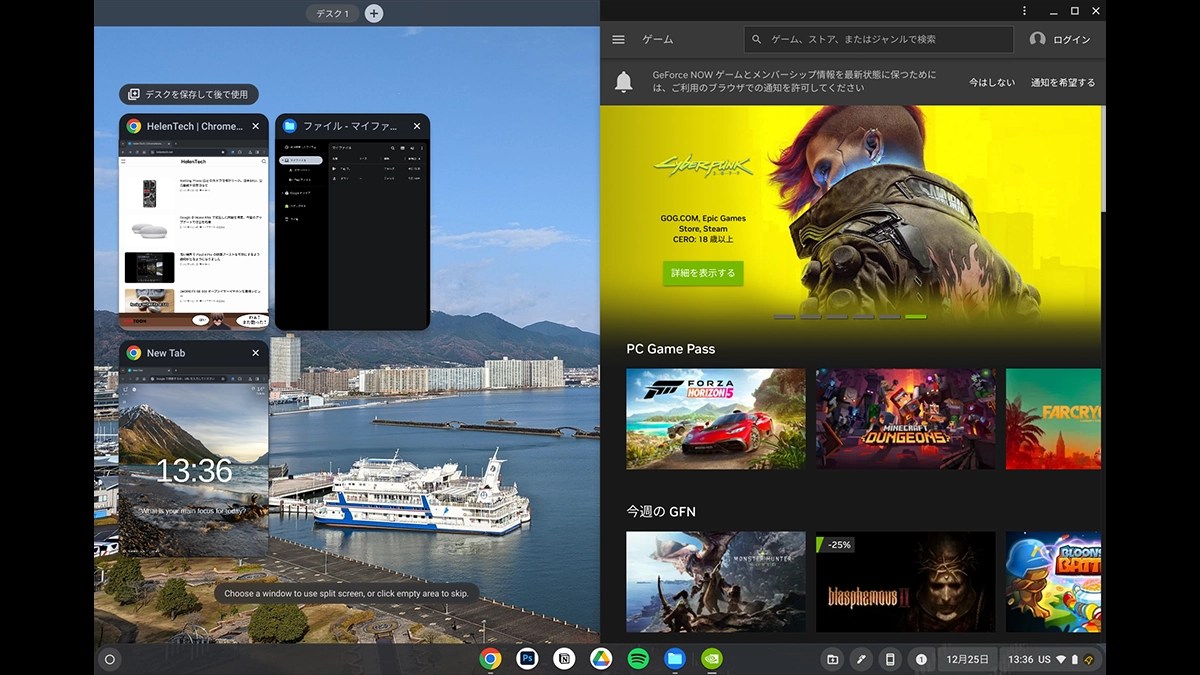Click the login profile avatar icon
Image resolution: width=1200 pixels, height=675 pixels.
pyautogui.click(x=1037, y=40)
